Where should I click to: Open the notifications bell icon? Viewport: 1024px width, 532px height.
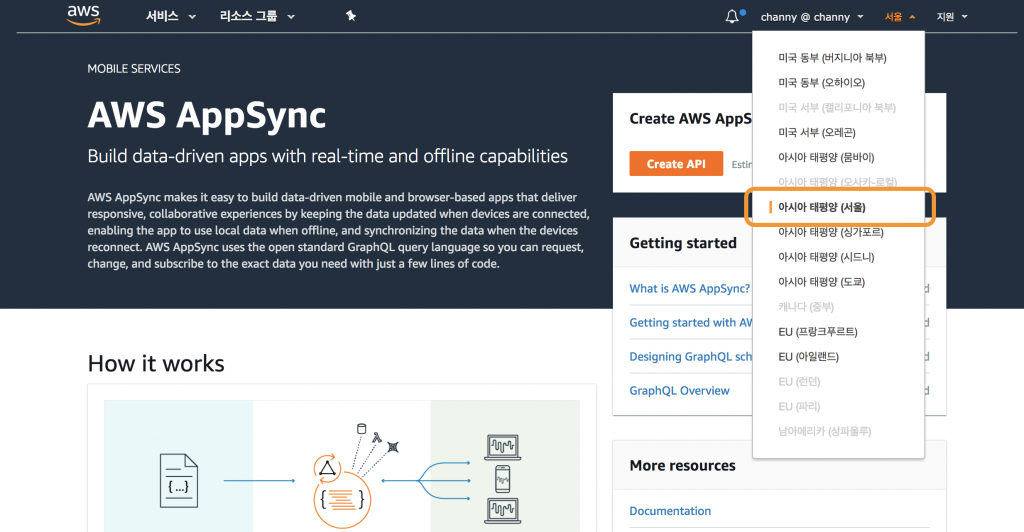[733, 16]
